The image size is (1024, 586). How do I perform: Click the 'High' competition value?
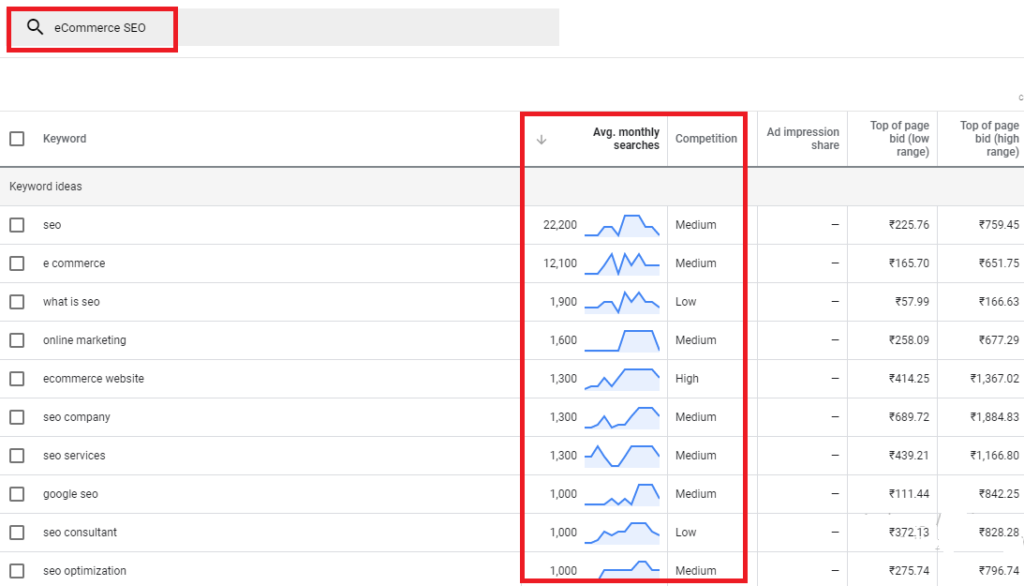(687, 379)
